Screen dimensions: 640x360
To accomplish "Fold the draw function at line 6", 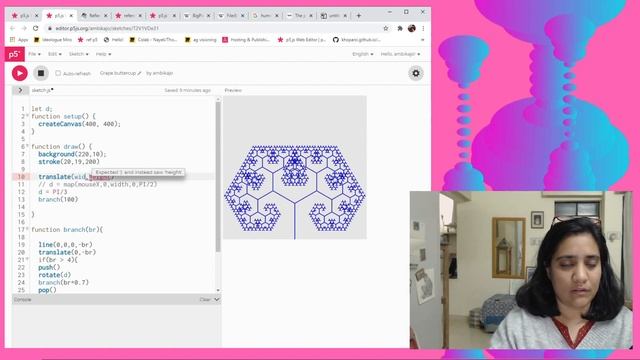I will point(27,147).
